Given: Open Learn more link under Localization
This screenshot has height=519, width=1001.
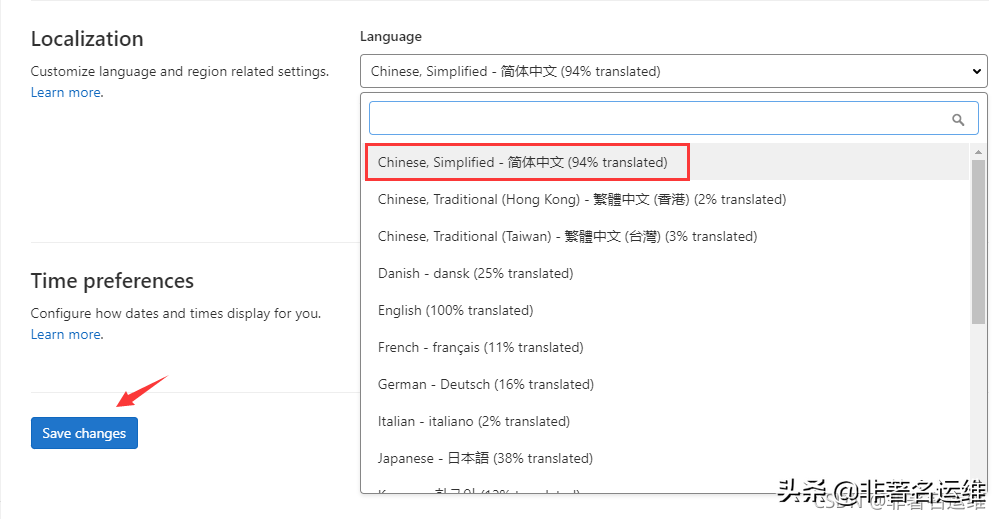Looking at the screenshot, I should [66, 93].
